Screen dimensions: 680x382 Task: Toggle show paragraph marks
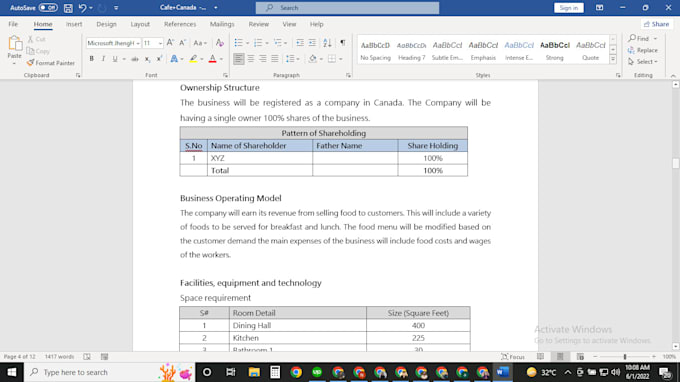coord(343,42)
